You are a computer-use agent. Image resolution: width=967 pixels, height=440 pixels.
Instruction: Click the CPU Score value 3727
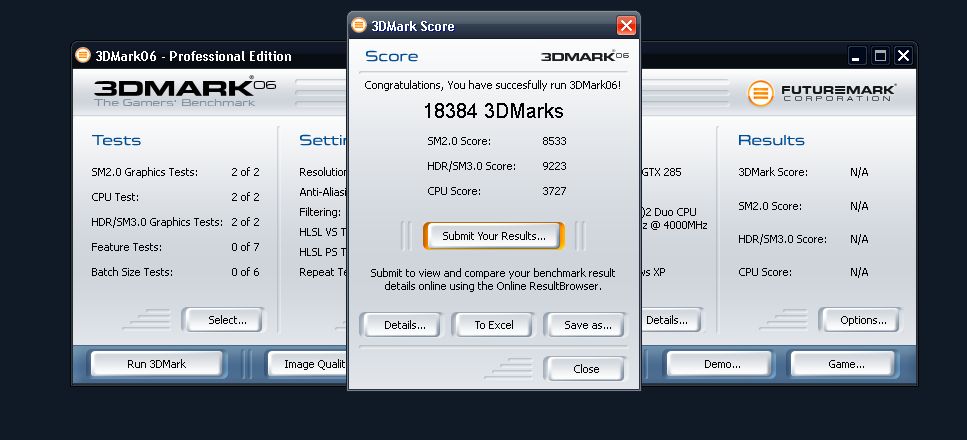click(554, 191)
